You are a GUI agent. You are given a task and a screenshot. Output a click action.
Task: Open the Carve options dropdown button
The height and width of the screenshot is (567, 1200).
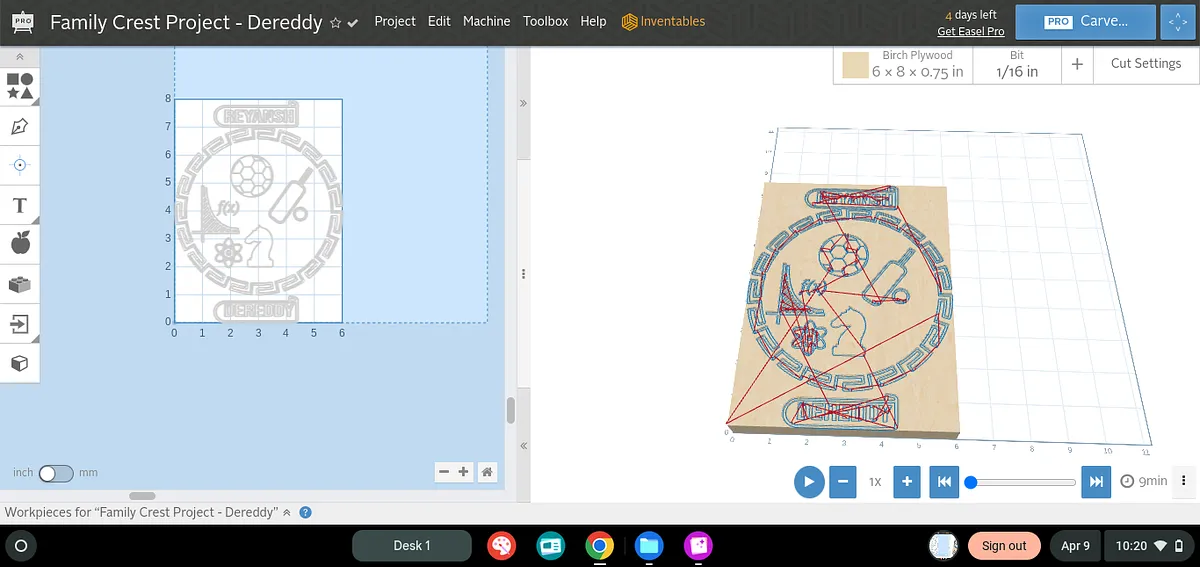click(x=1175, y=21)
